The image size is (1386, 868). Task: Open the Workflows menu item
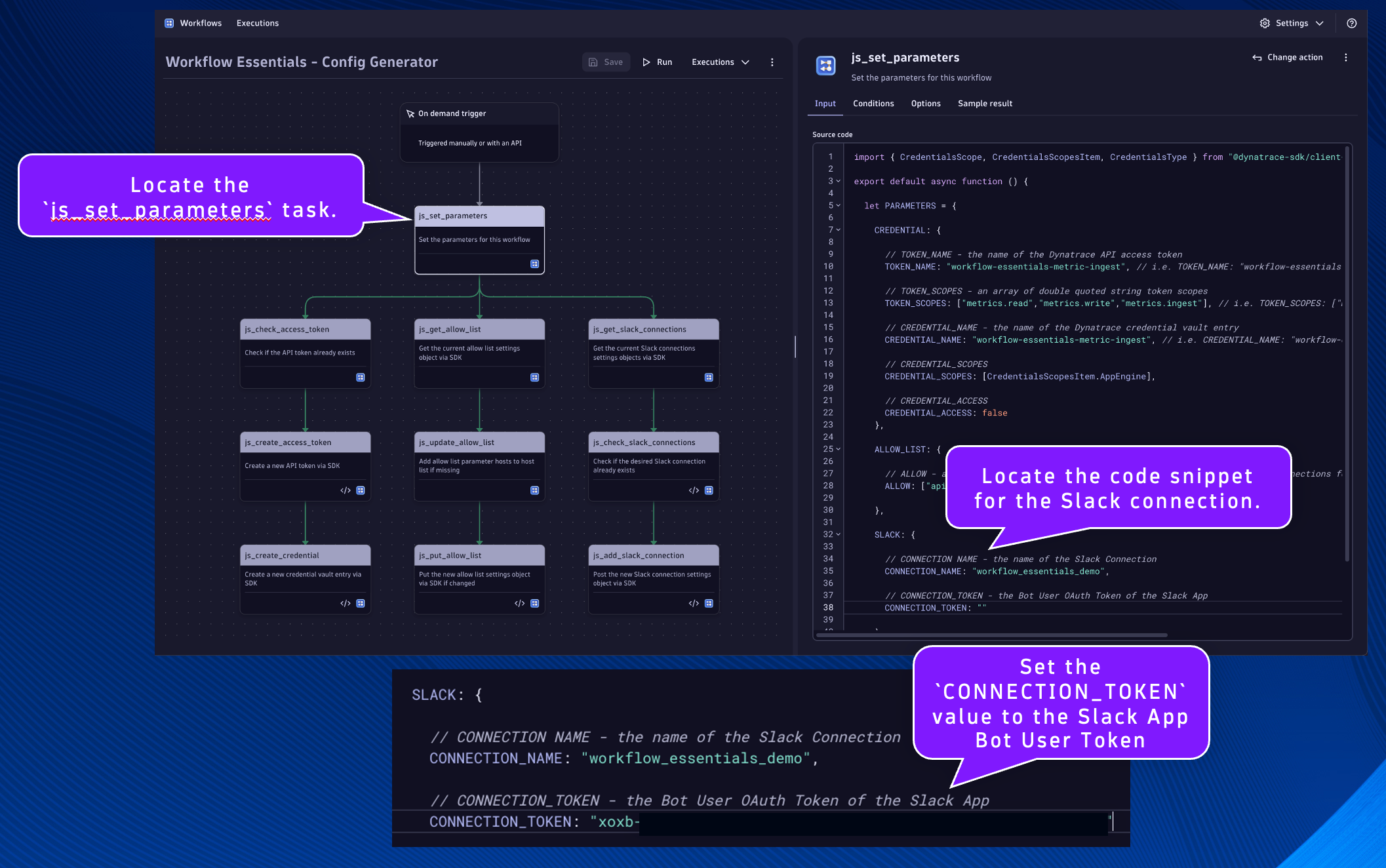[201, 23]
